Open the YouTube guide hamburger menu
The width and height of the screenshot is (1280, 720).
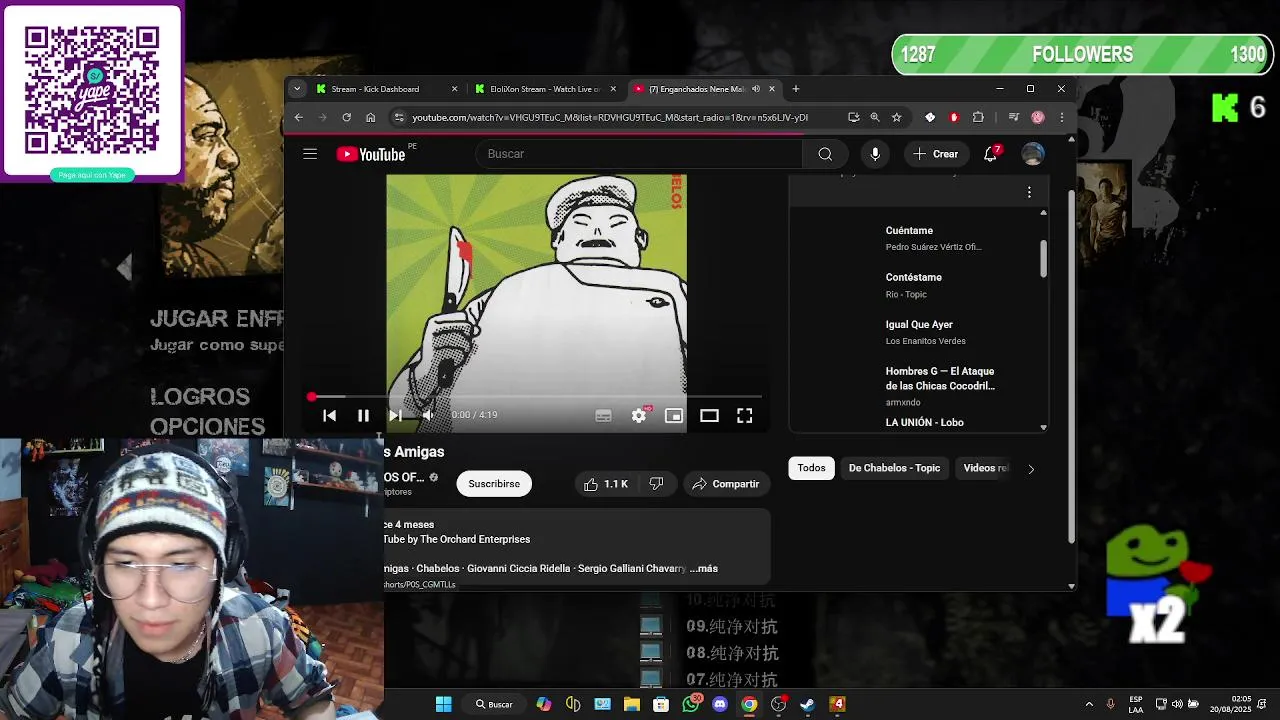point(310,154)
